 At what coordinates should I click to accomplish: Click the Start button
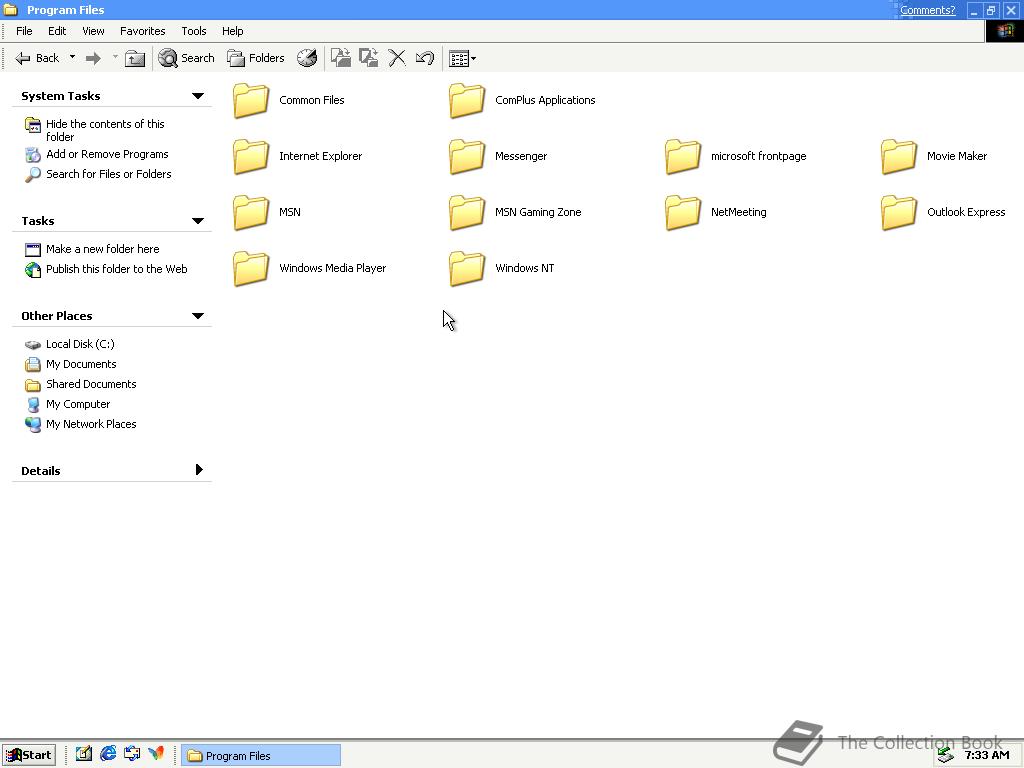pyautogui.click(x=29, y=755)
